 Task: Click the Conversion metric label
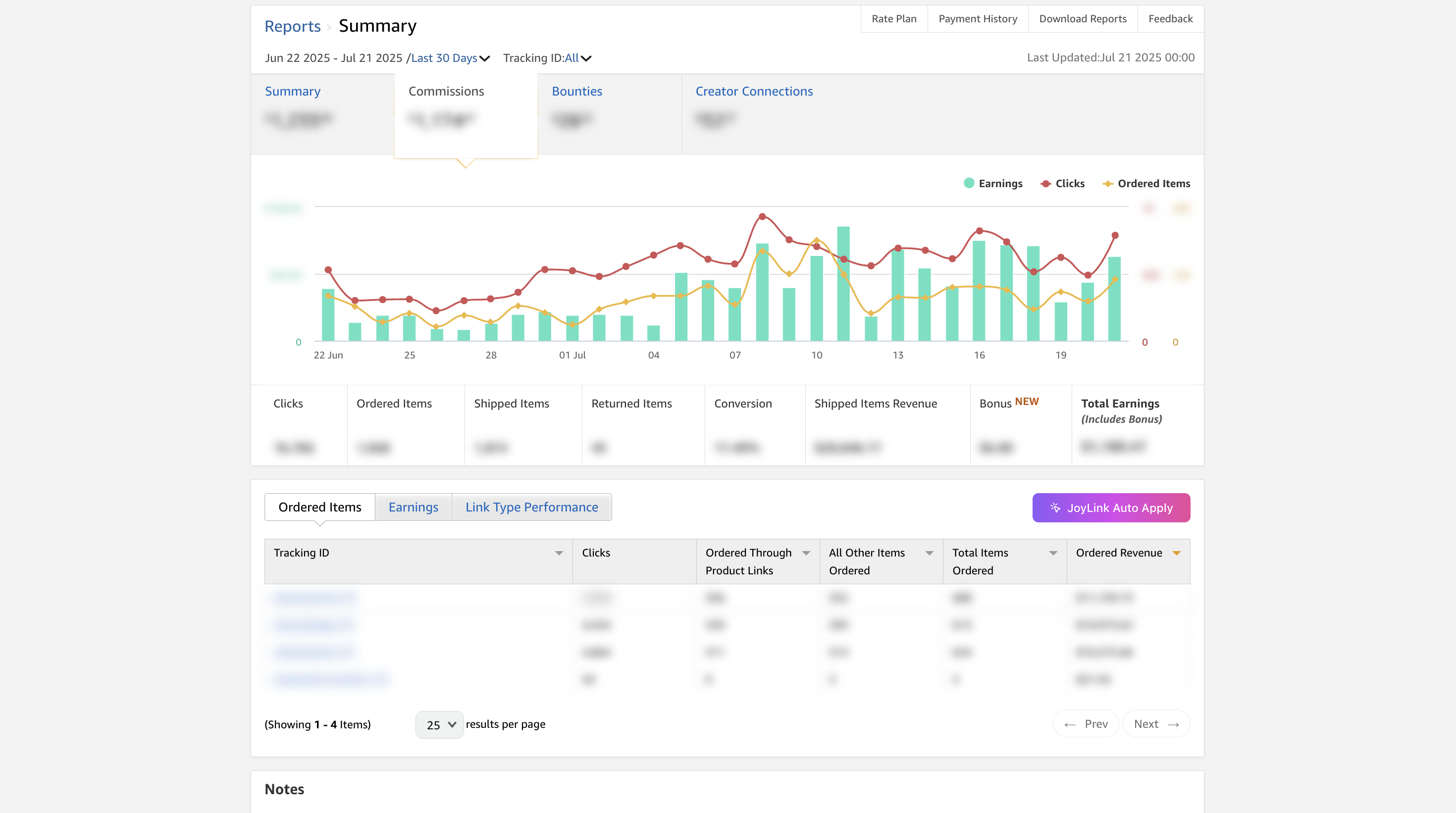[x=743, y=404]
